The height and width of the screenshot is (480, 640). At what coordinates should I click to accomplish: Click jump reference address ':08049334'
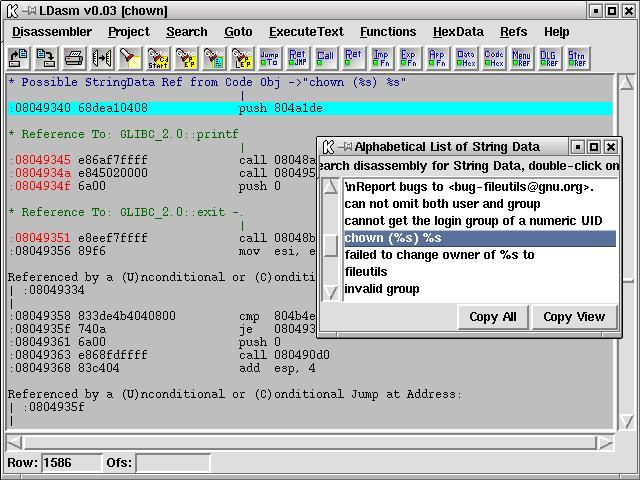(x=54, y=290)
